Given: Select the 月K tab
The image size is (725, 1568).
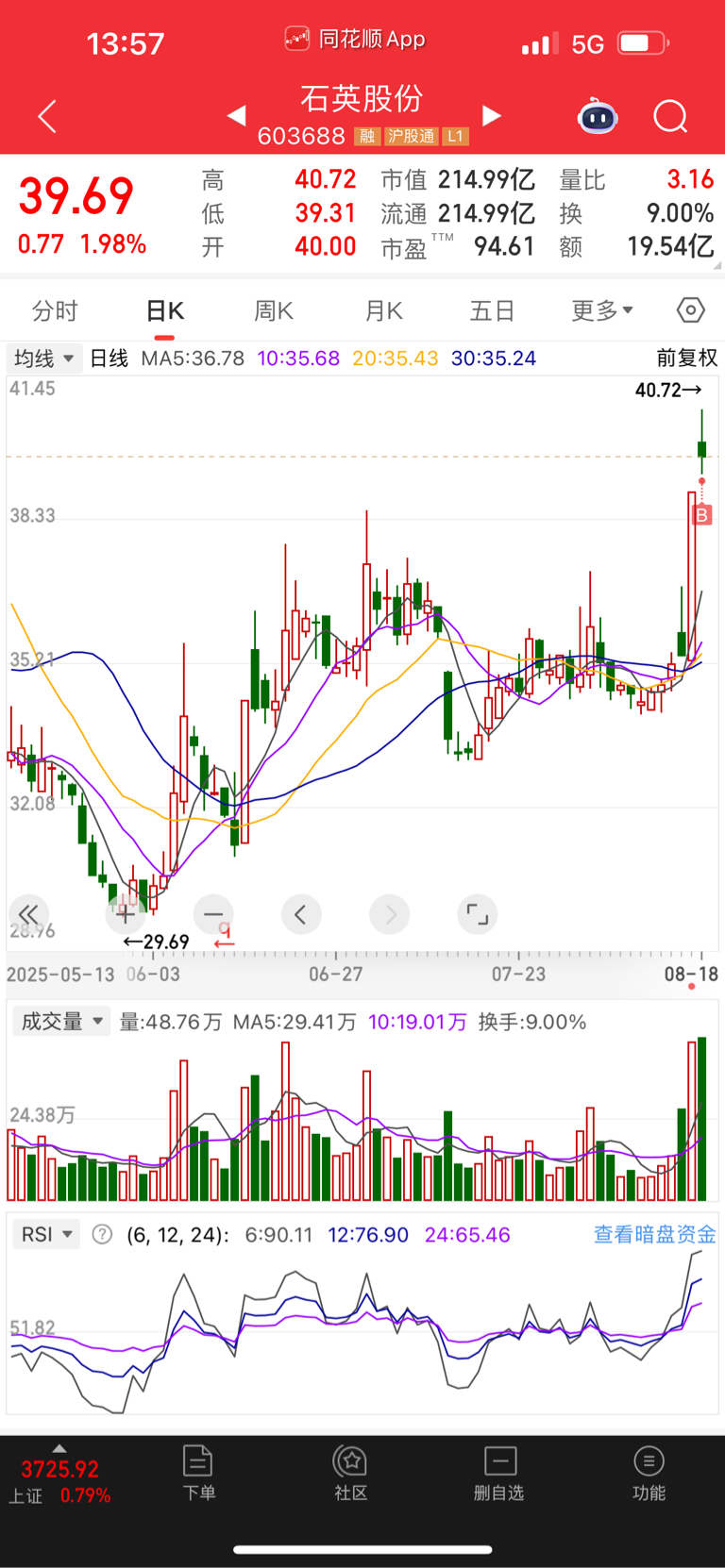Looking at the screenshot, I should pos(384,310).
